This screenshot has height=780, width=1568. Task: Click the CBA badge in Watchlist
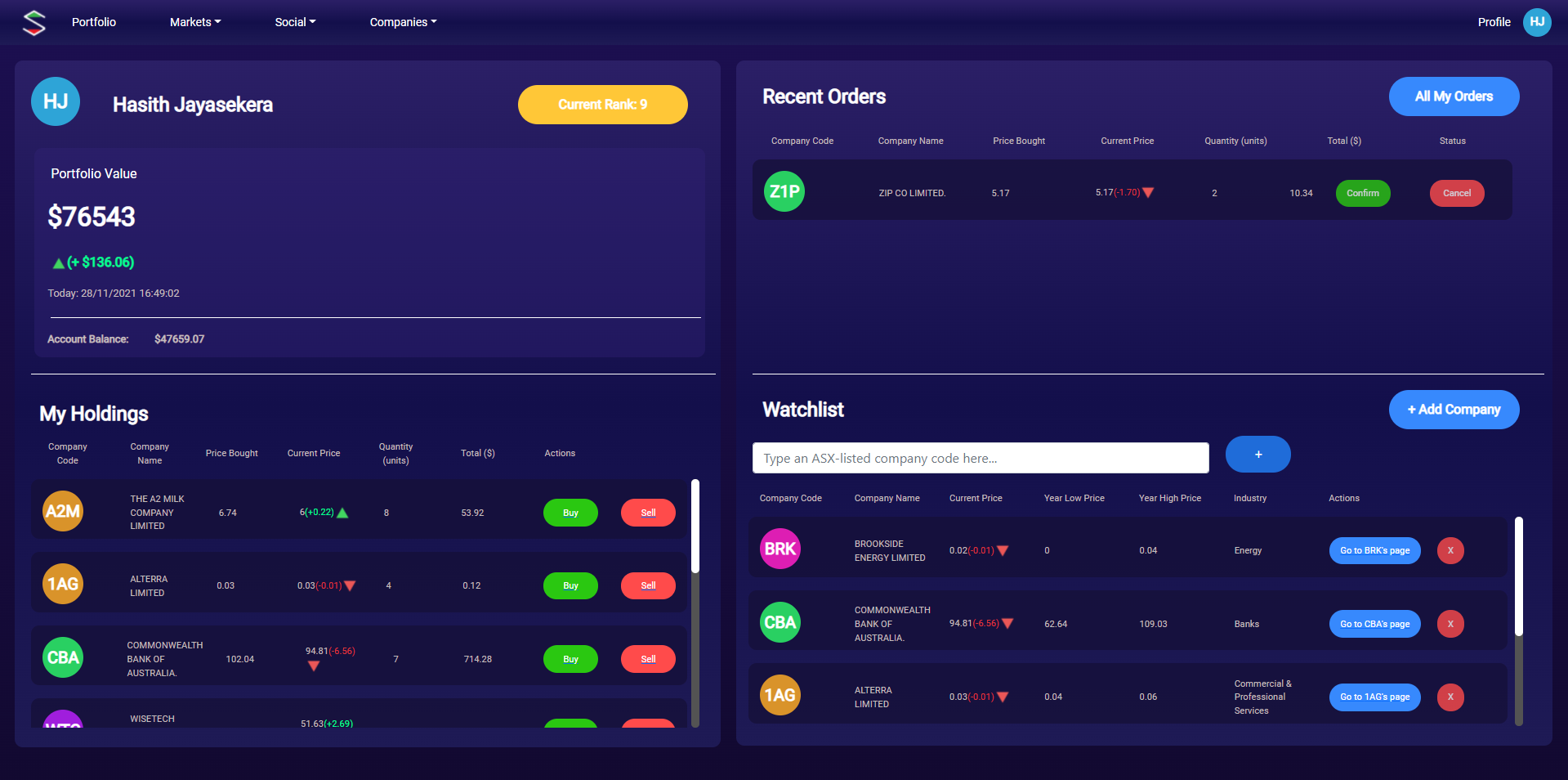[x=780, y=622]
